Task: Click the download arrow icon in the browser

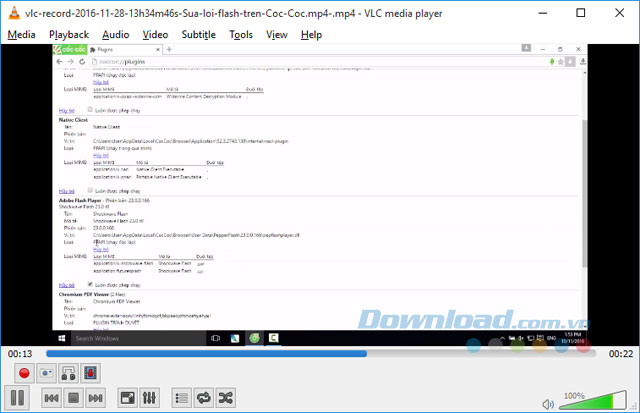Action: click(x=582, y=62)
